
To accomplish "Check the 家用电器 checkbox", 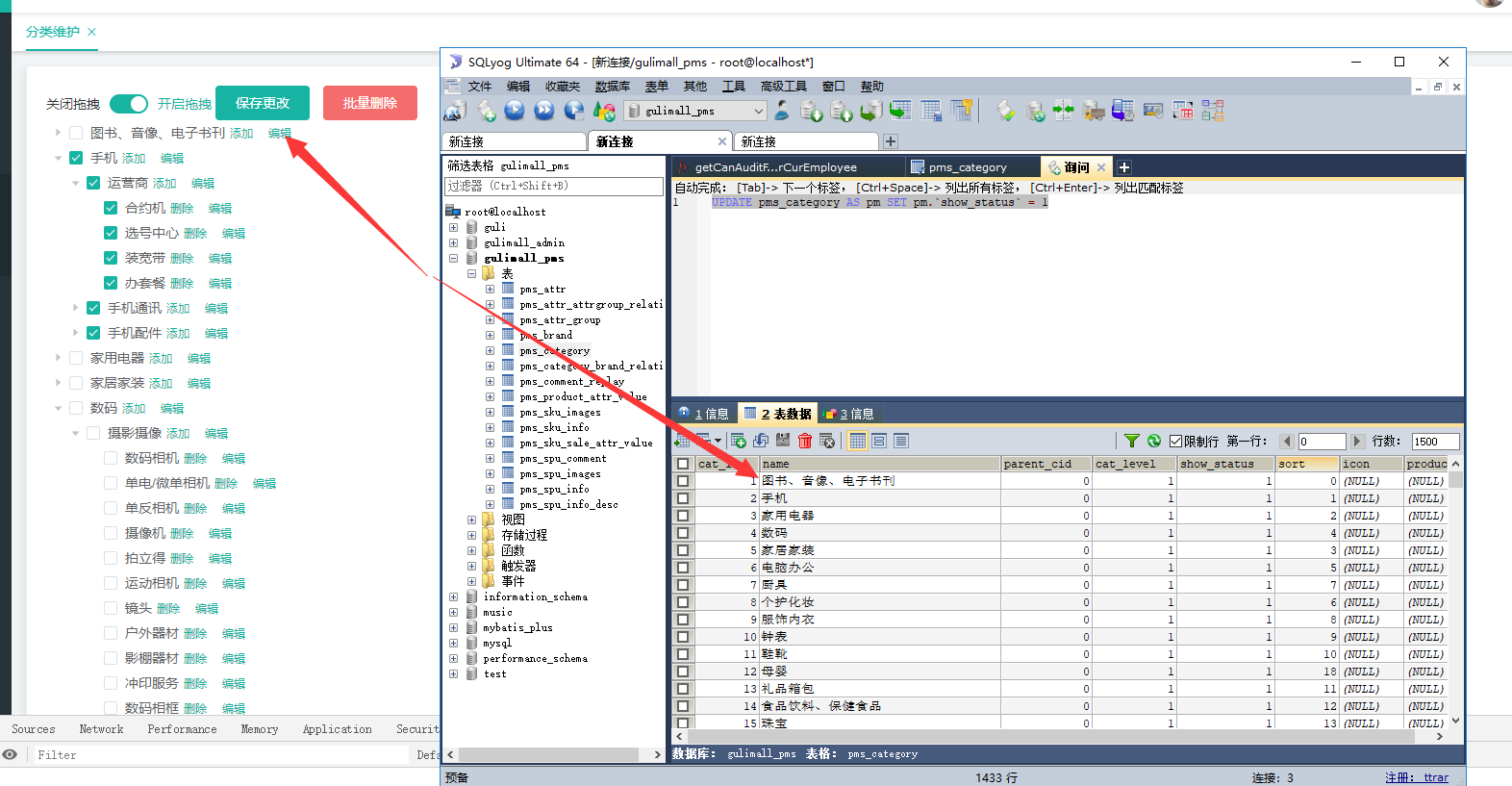I will pyautogui.click(x=76, y=358).
